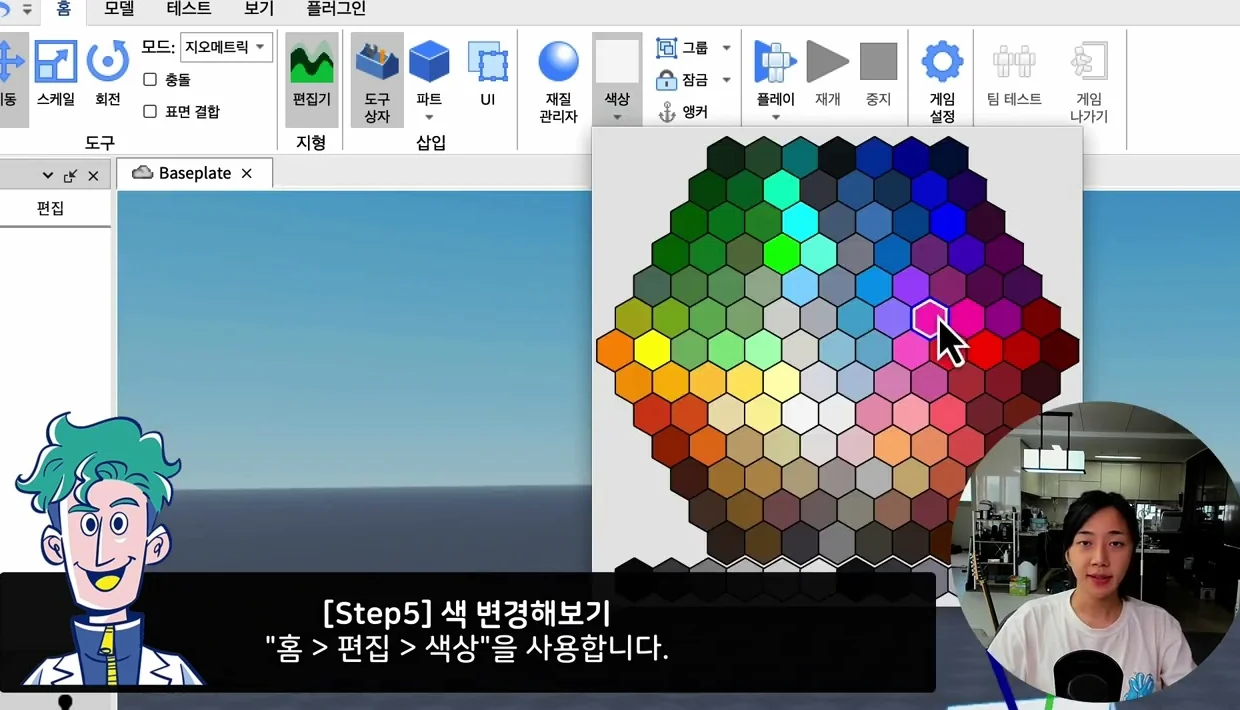1240x710 pixels.
Task: Pick the bright red hexagon swatch
Action: [x=985, y=349]
